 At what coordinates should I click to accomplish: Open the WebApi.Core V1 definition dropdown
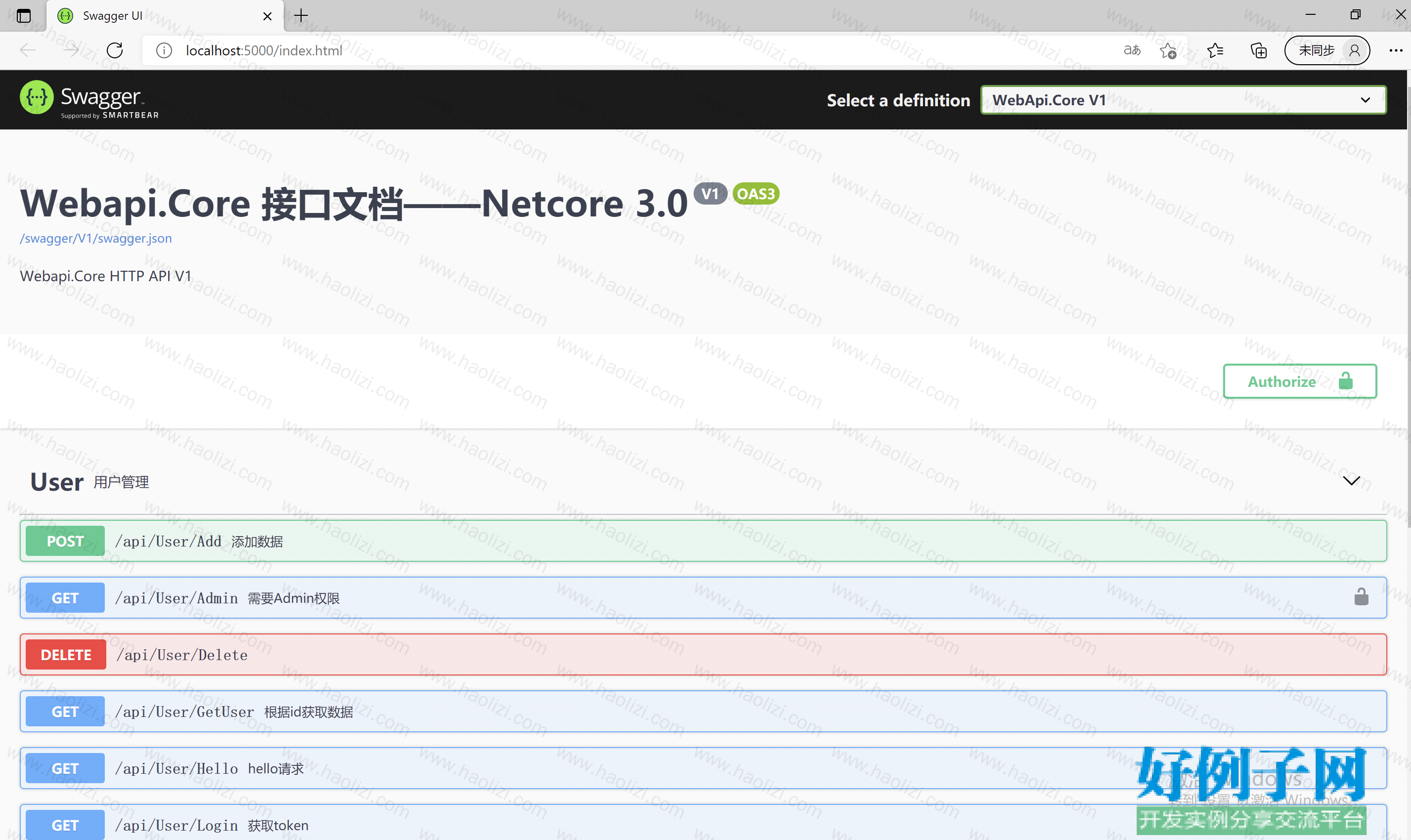tap(1184, 100)
